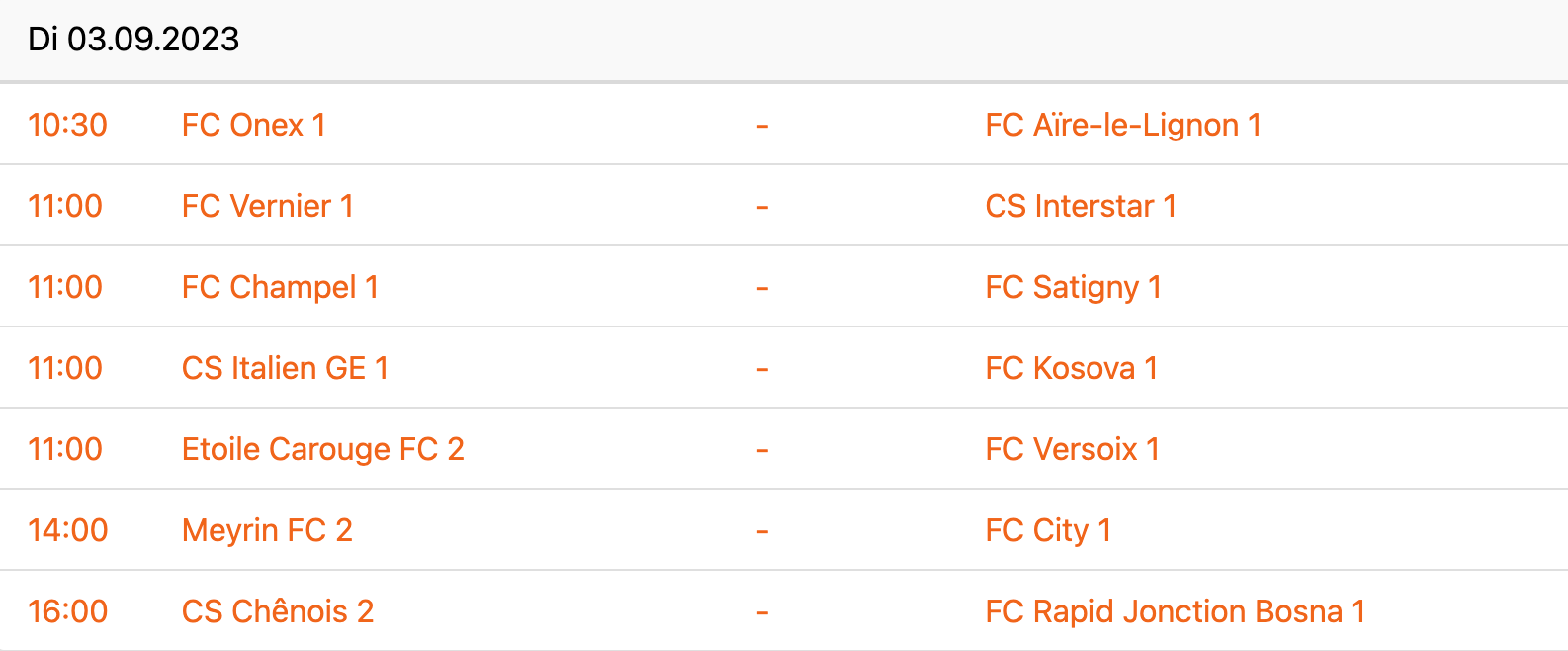Open the FC Aïre-le-Lignon 1 team link

(x=1123, y=125)
